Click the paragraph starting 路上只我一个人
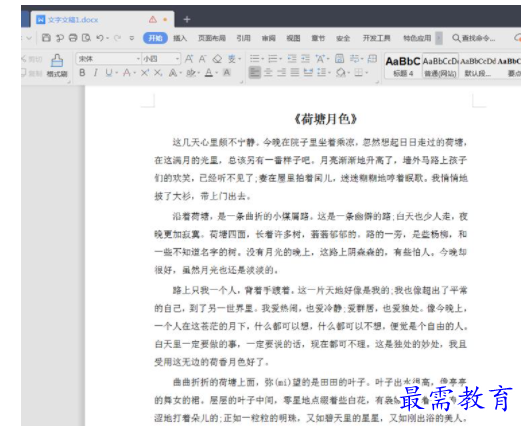 (311, 326)
